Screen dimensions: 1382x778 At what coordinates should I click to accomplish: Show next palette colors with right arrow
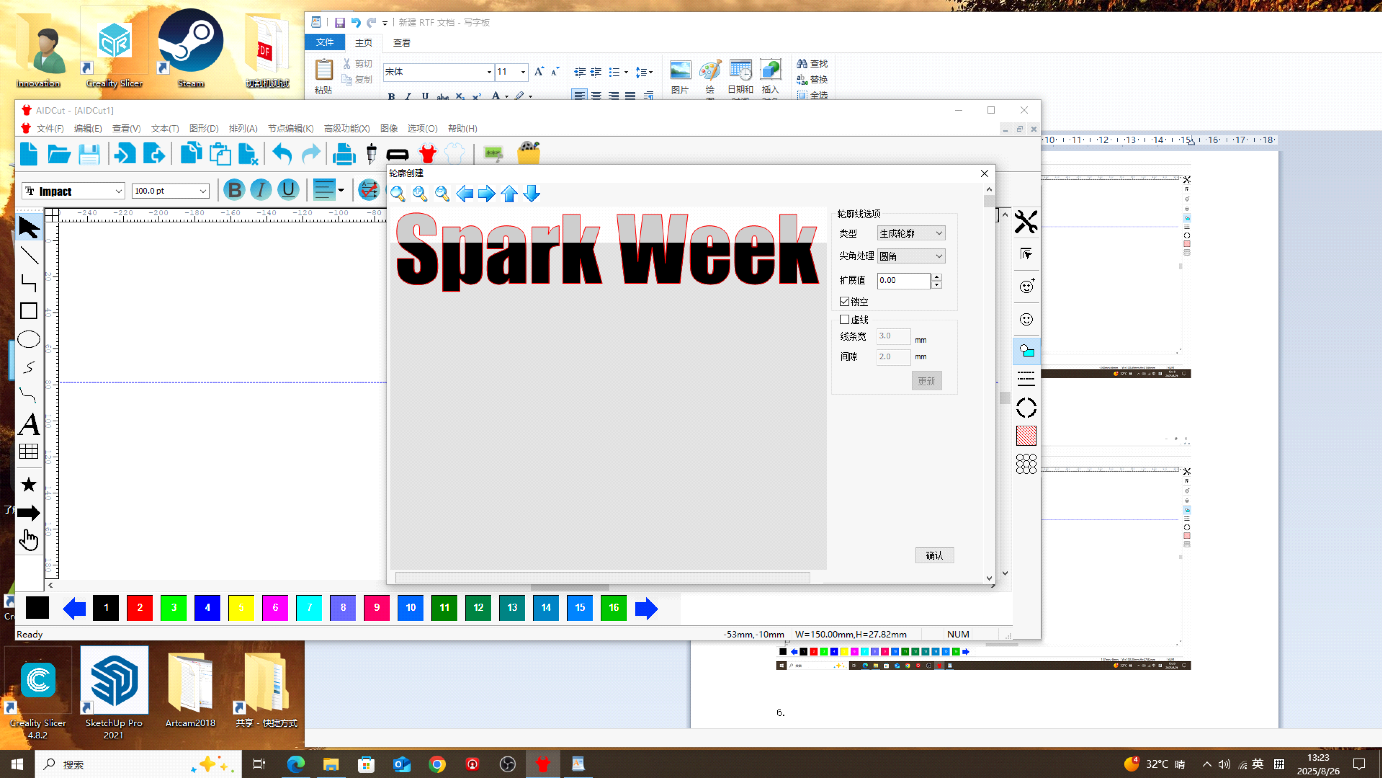pos(647,607)
